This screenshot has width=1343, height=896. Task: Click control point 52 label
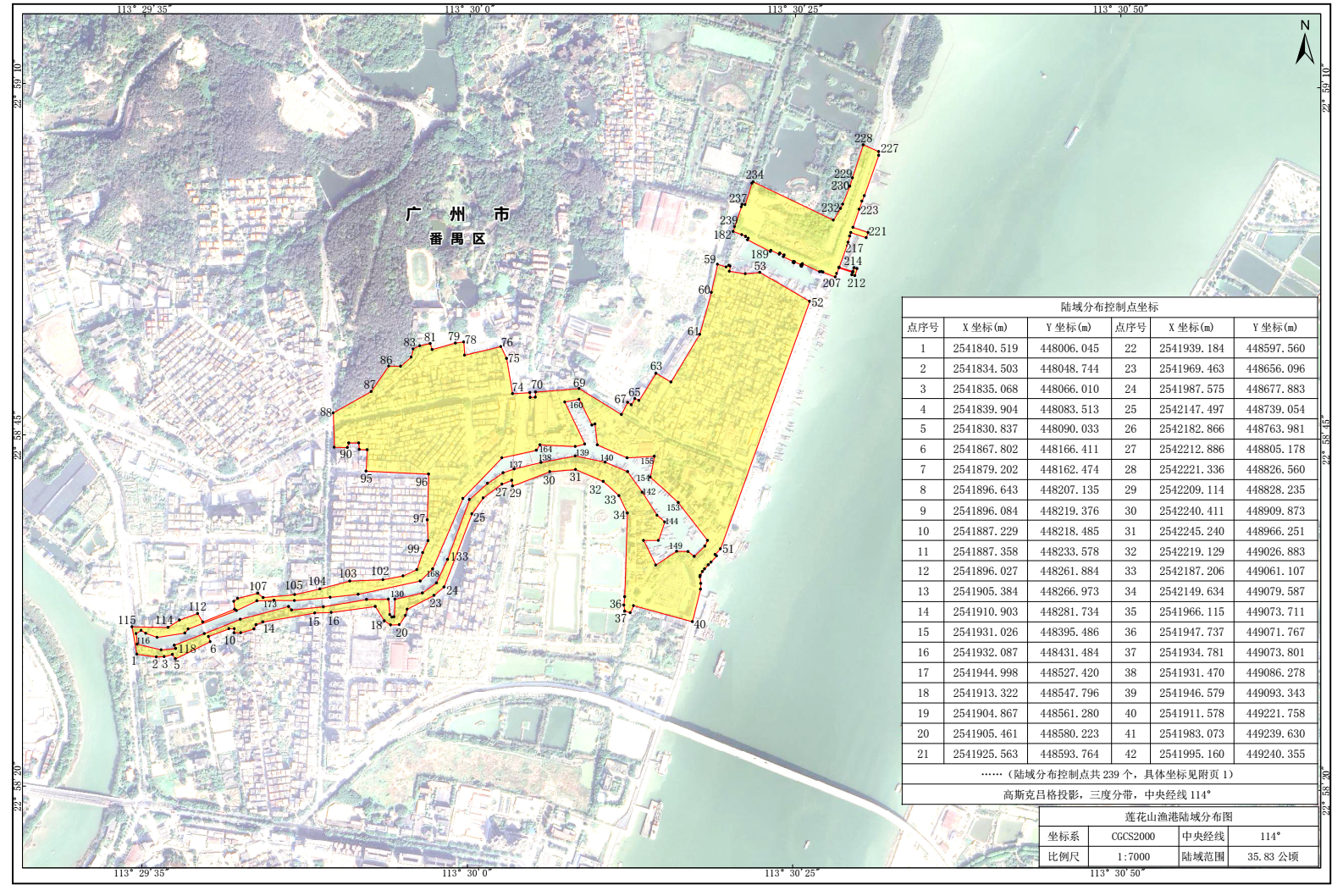coord(816,302)
